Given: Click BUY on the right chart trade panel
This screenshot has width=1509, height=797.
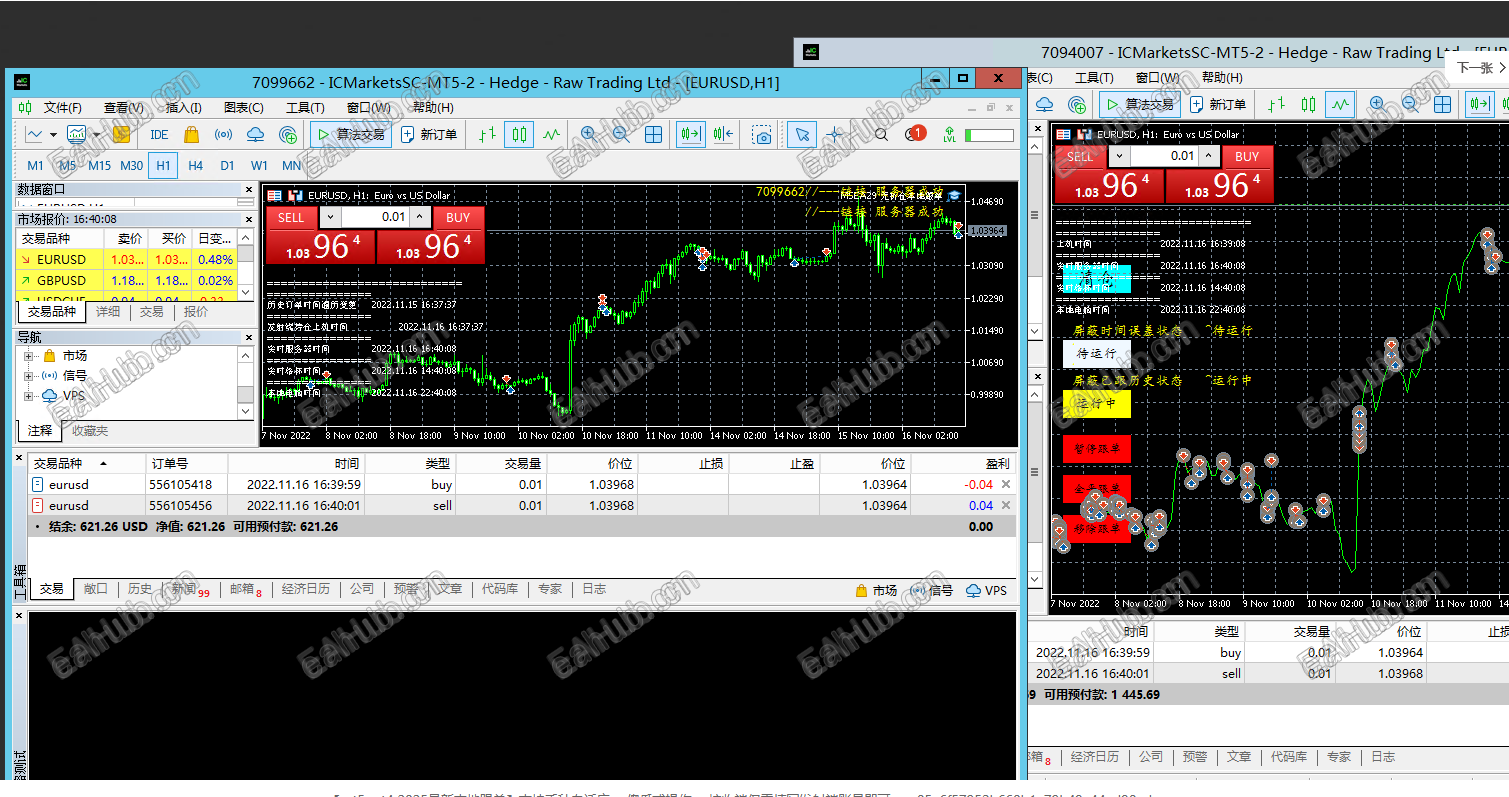Looking at the screenshot, I should 1247,156.
